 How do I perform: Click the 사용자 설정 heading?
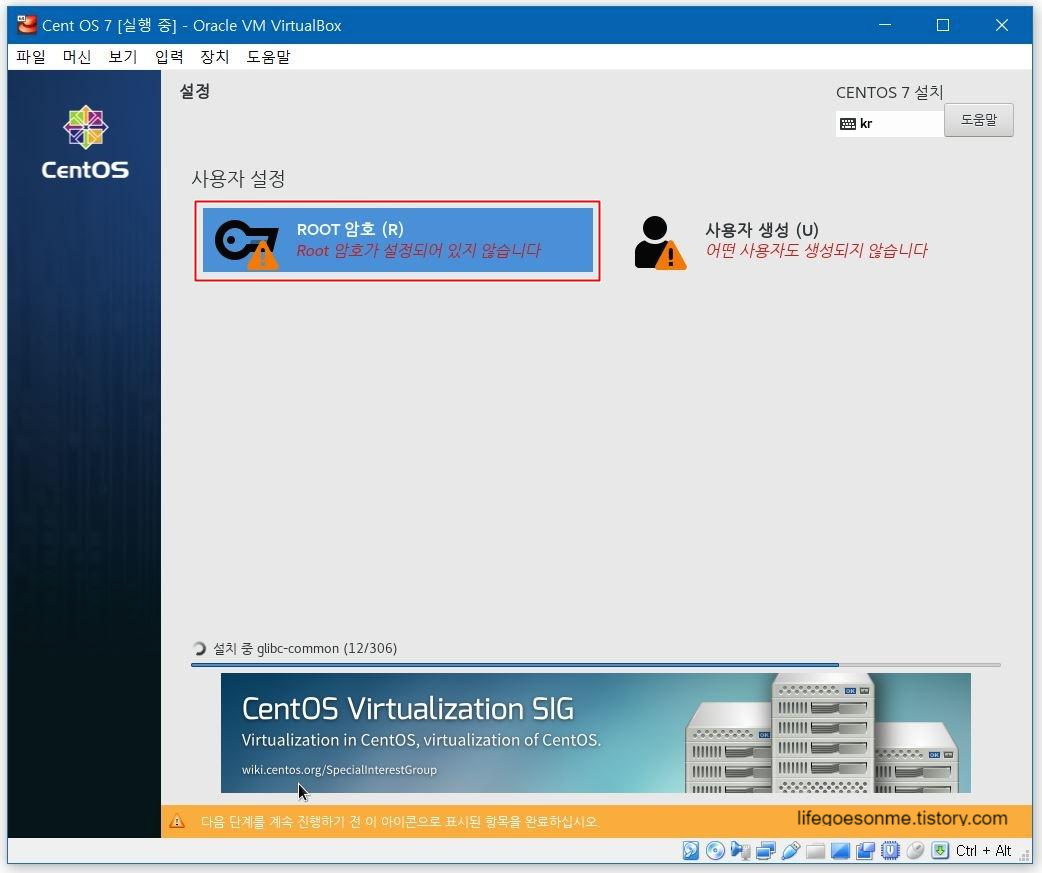[239, 179]
